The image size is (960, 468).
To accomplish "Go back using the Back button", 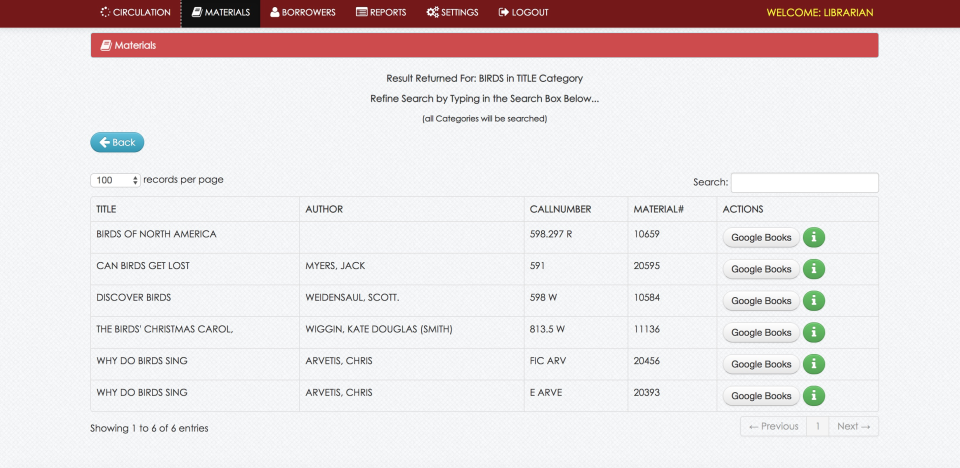I will (x=117, y=142).
